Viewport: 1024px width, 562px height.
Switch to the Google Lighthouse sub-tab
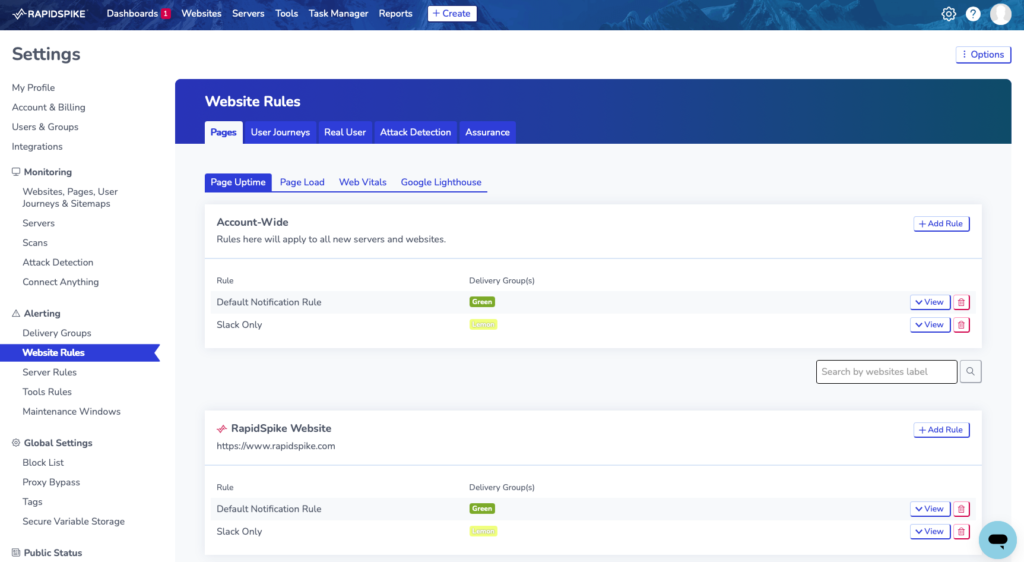(441, 182)
